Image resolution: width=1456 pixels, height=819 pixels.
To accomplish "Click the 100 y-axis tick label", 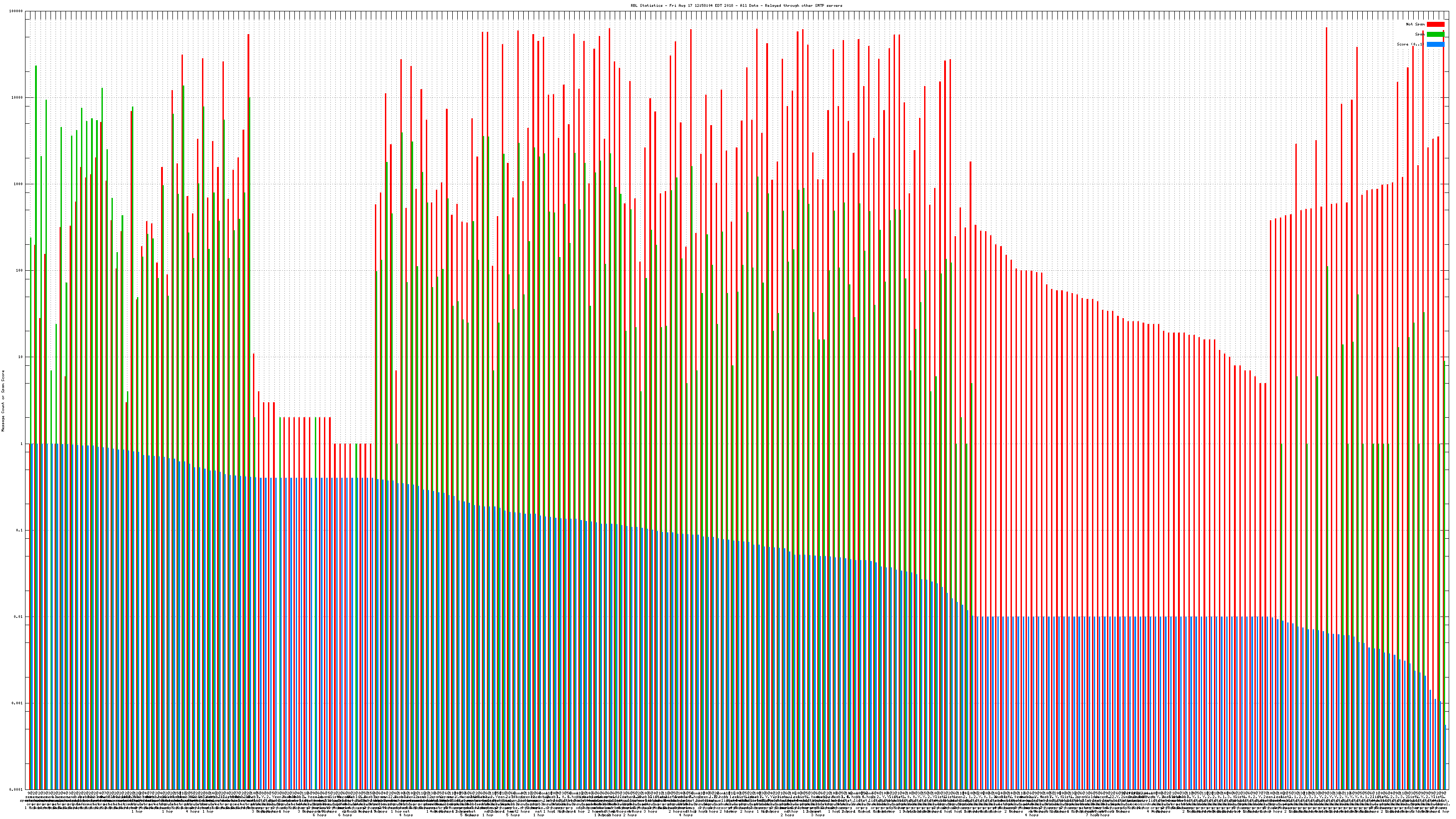I will click(x=19, y=270).
